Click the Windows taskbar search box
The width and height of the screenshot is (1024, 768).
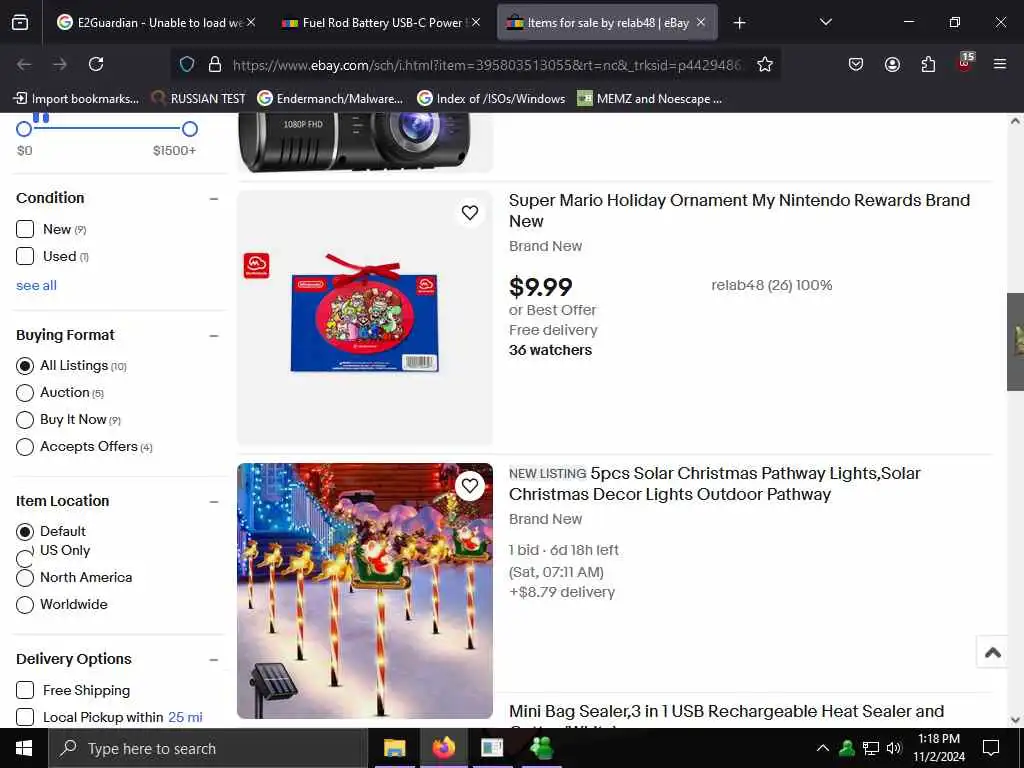[x=208, y=748]
